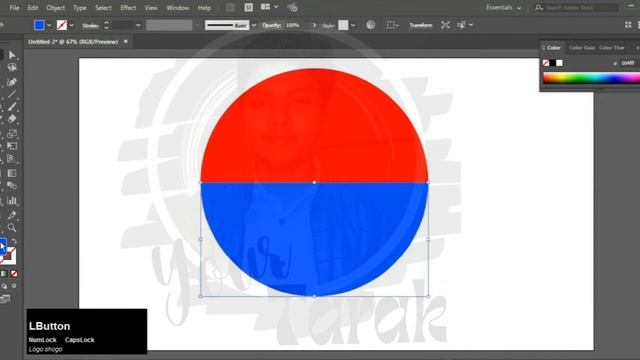Viewport: 640px width, 360px height.
Task: Select the Free Transform tool
Action: [x=12, y=146]
